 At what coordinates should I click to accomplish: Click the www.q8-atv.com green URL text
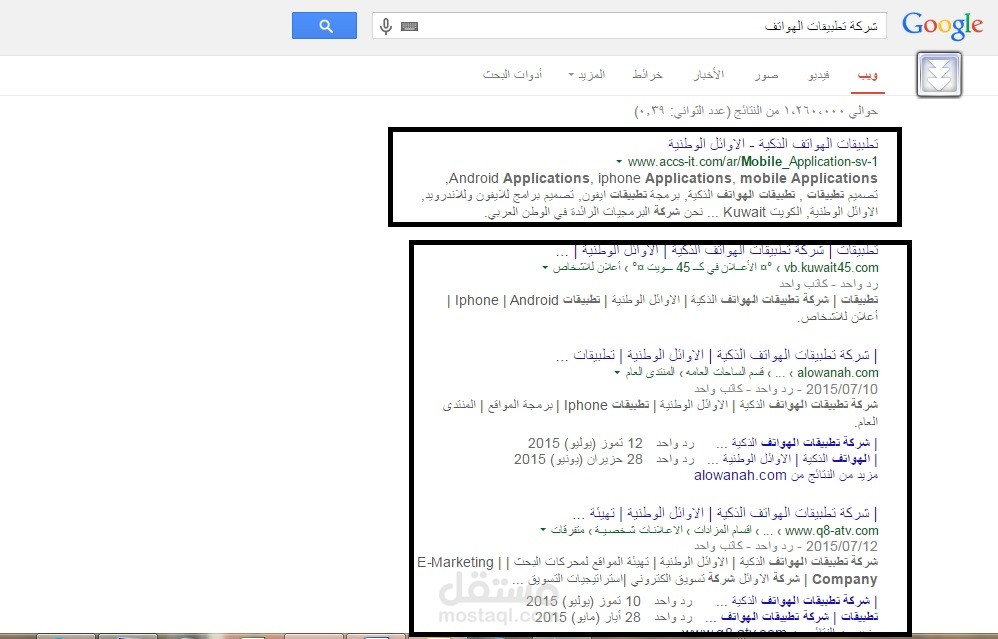click(x=831, y=530)
